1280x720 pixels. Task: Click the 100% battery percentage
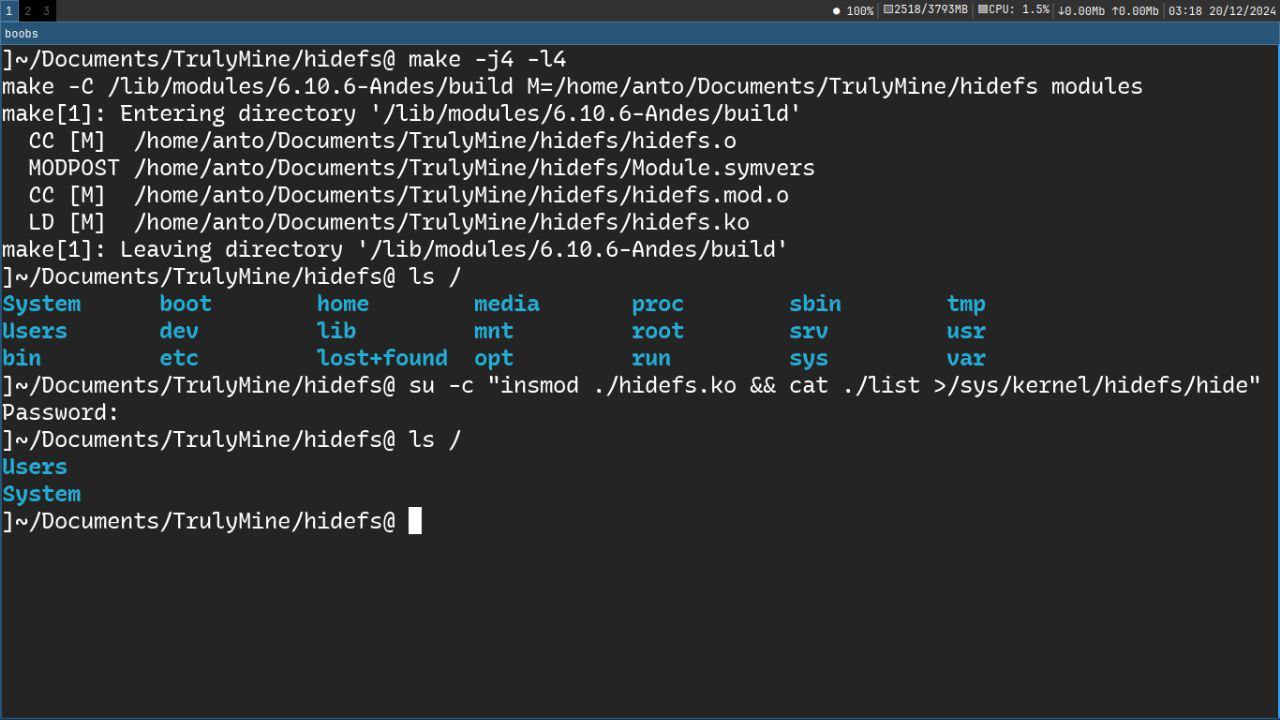coord(860,11)
